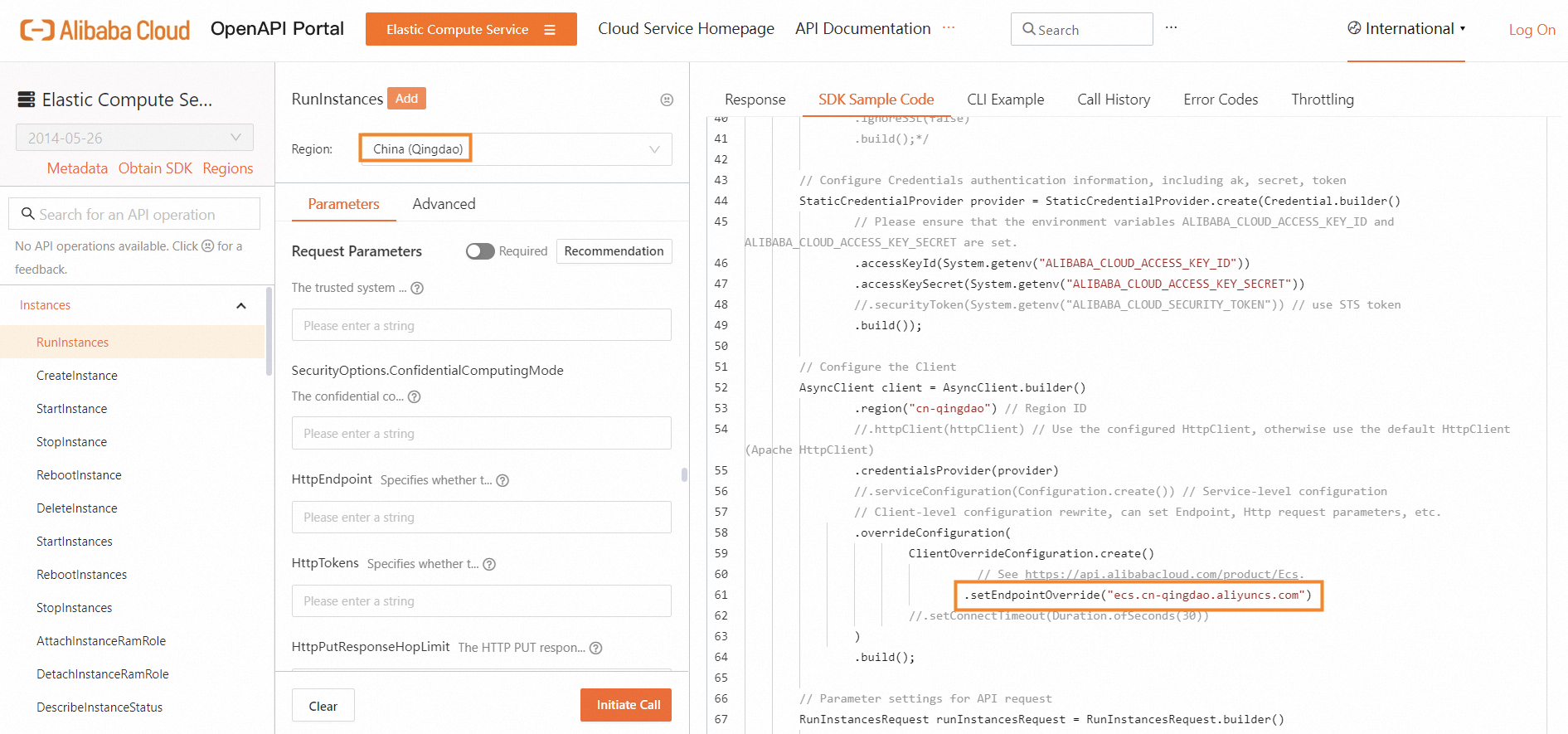The width and height of the screenshot is (1568, 734).
Task: Switch to the SDK Sample Code tab
Action: pyautogui.click(x=876, y=100)
